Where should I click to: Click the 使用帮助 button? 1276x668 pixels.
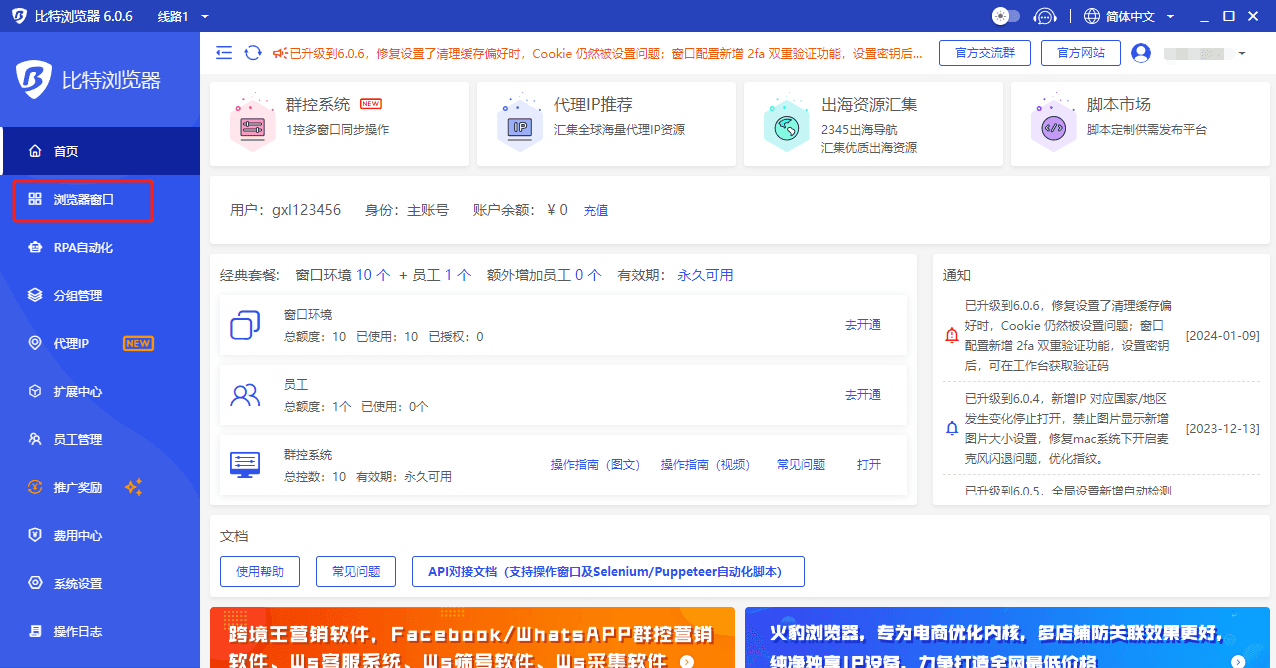coord(260,571)
